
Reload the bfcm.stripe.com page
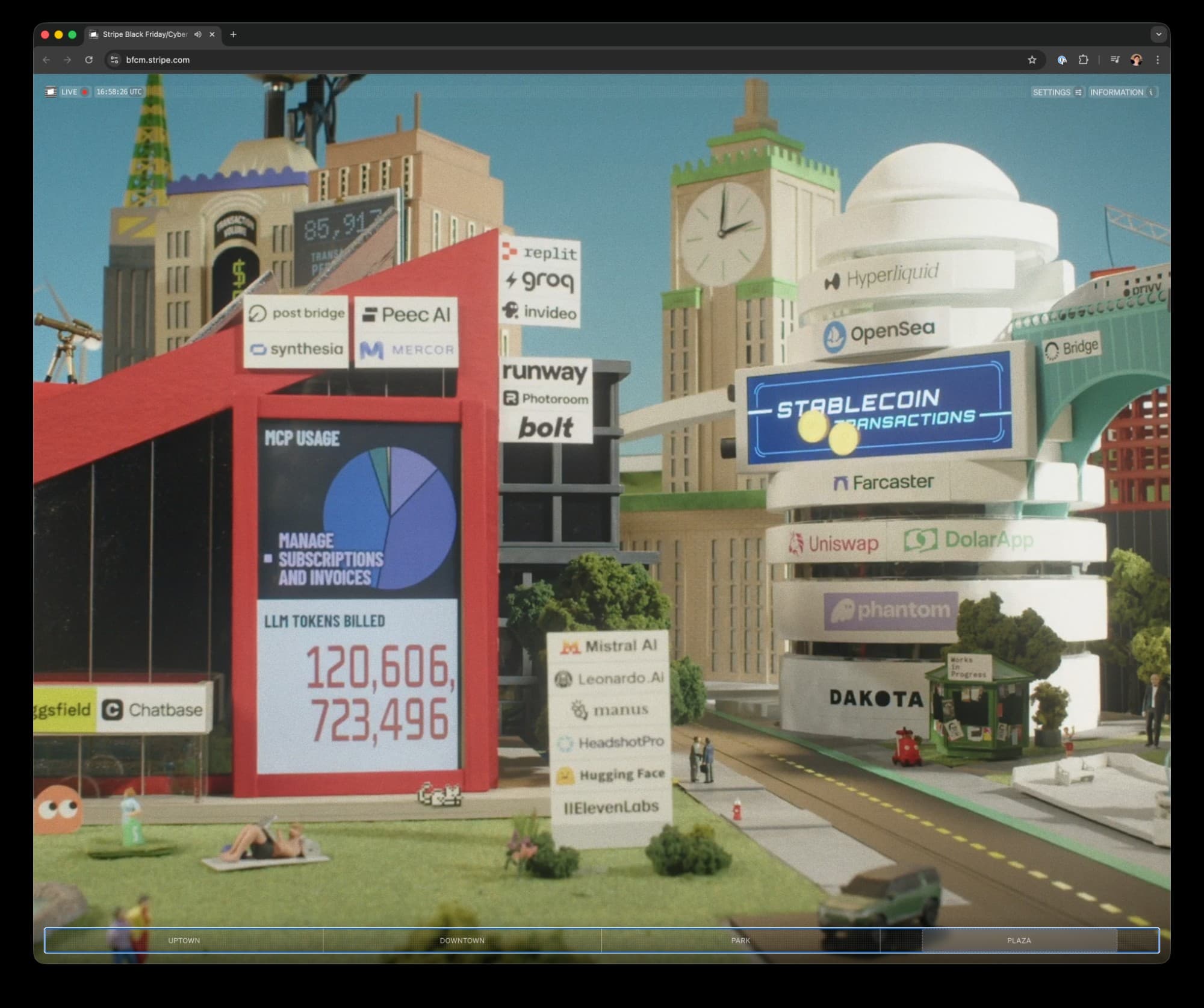click(88, 60)
